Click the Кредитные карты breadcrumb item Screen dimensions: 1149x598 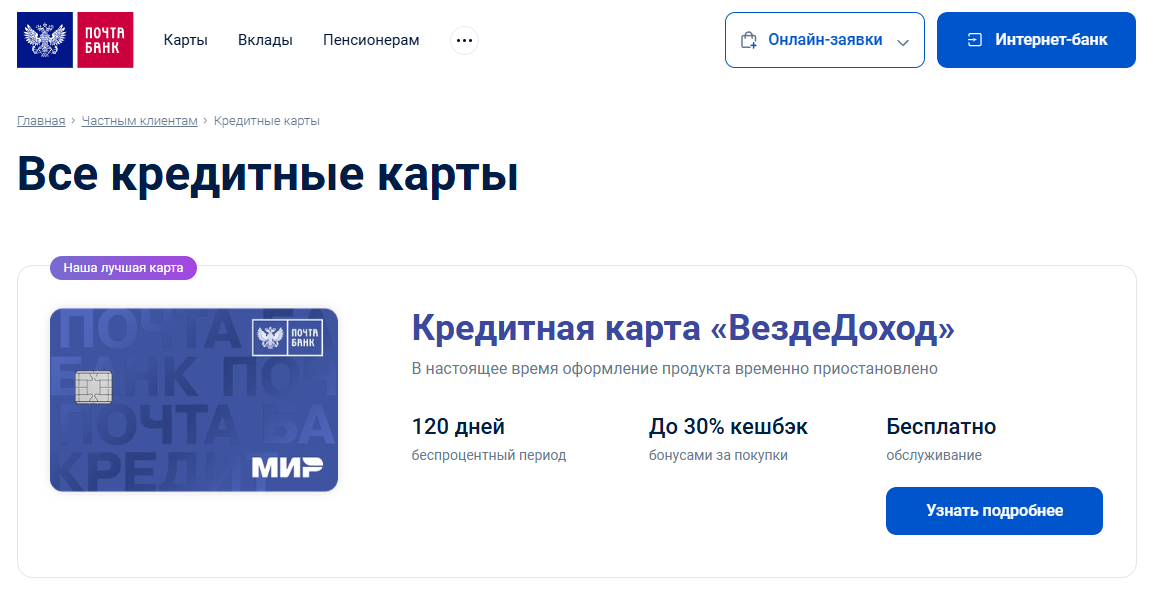pos(266,120)
